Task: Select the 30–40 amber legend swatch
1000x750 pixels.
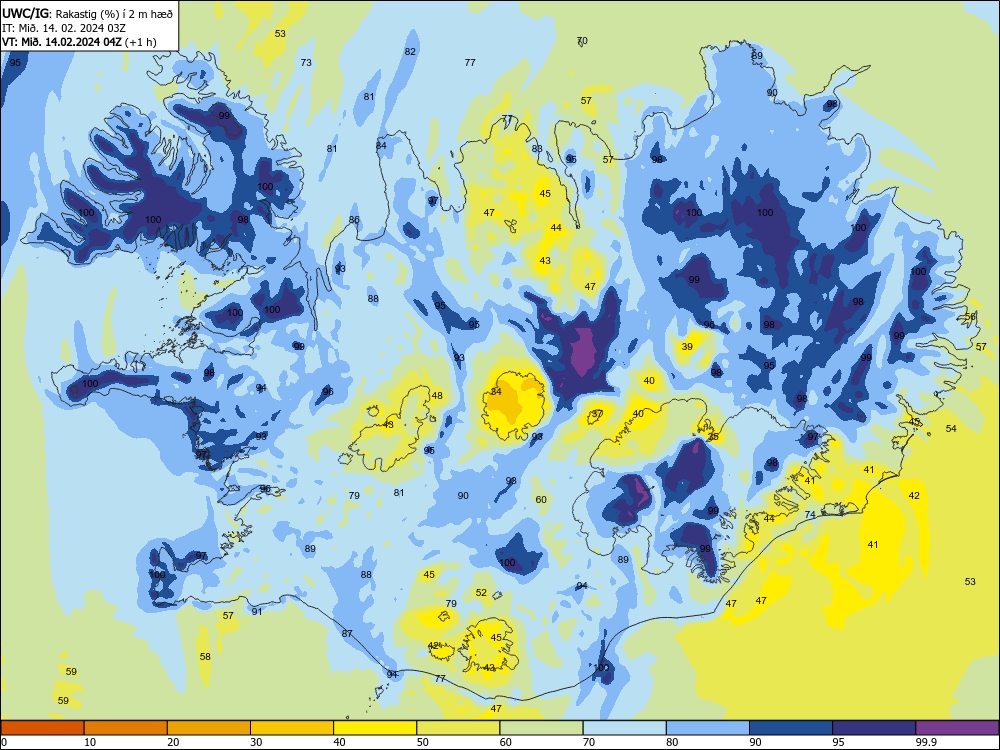Action: click(x=292, y=728)
